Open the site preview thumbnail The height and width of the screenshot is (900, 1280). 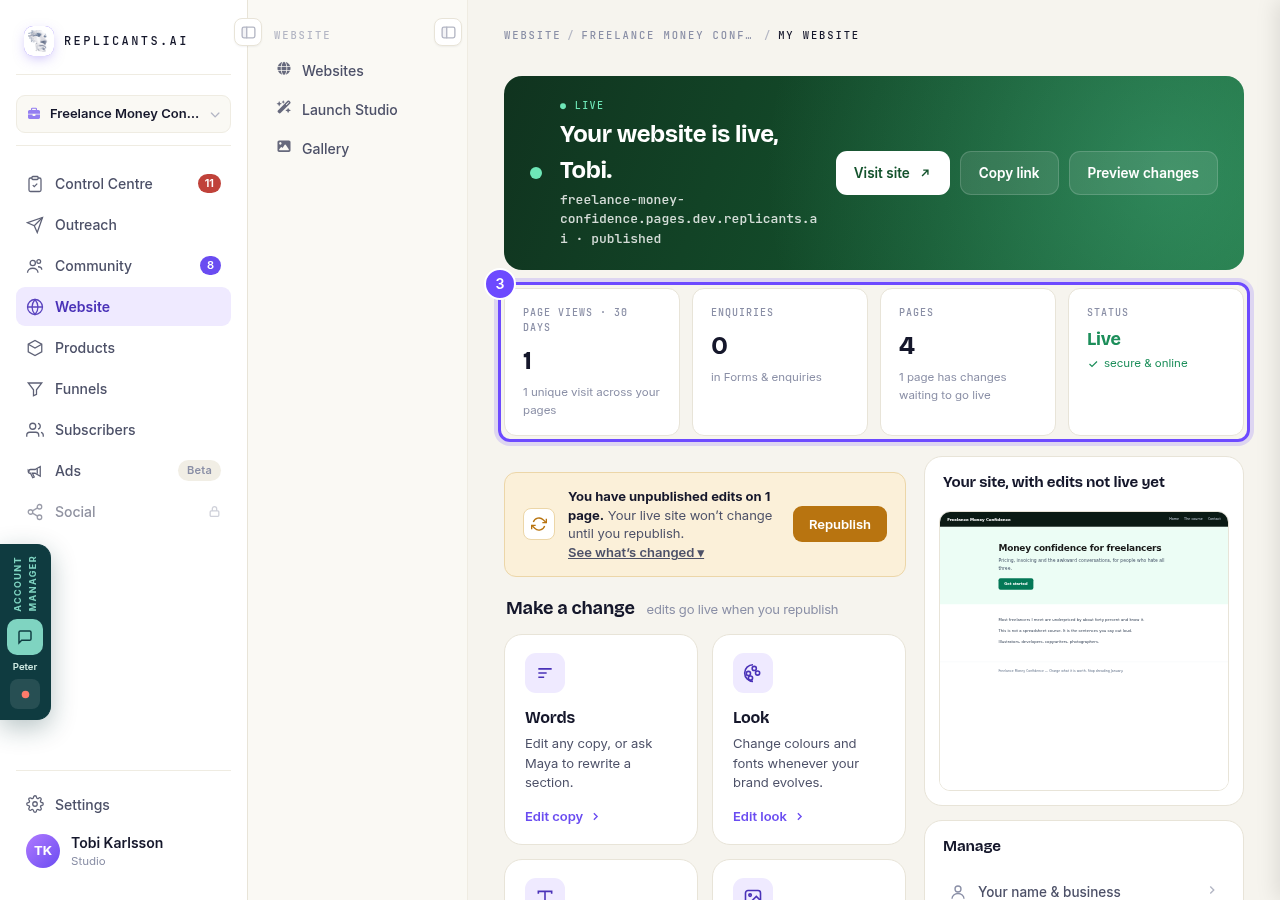(x=1084, y=651)
